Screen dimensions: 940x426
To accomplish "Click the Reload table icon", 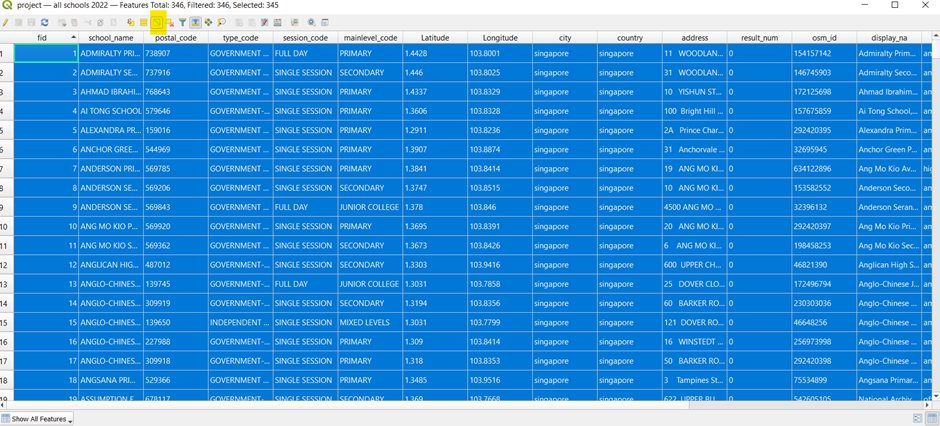I will (45, 22).
